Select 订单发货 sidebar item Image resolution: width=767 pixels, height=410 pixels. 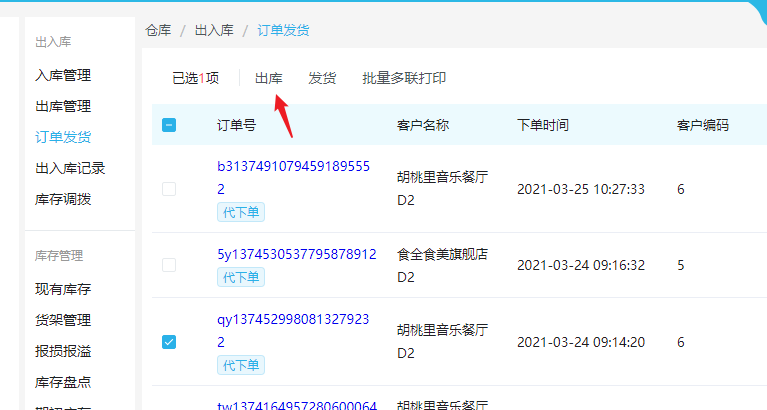63,137
